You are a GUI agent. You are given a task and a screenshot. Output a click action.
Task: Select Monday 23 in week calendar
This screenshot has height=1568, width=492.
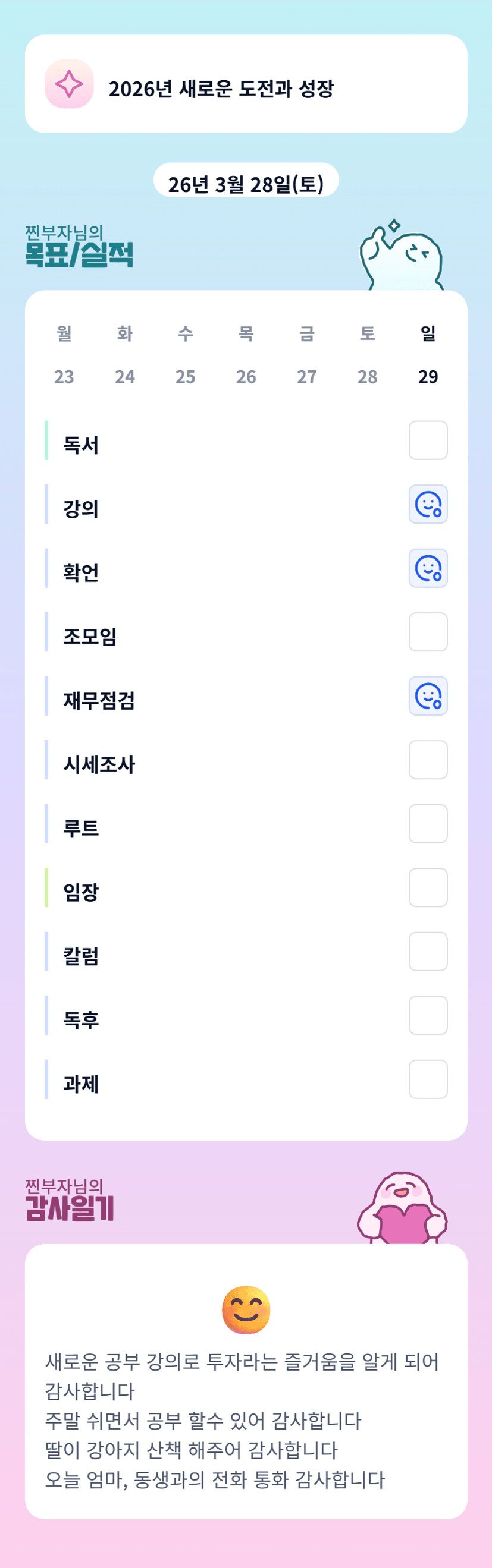64,377
